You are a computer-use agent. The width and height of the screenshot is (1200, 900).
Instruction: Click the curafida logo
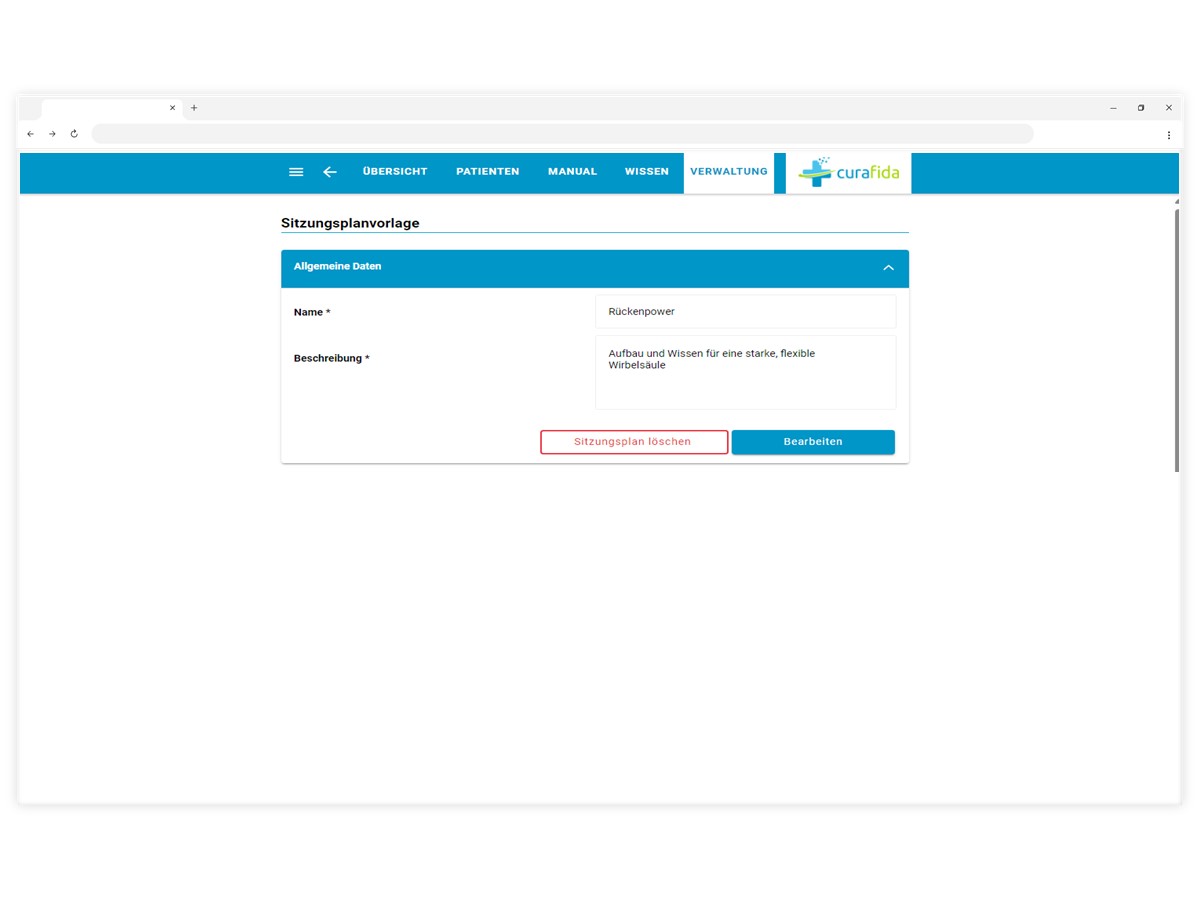[x=848, y=172]
